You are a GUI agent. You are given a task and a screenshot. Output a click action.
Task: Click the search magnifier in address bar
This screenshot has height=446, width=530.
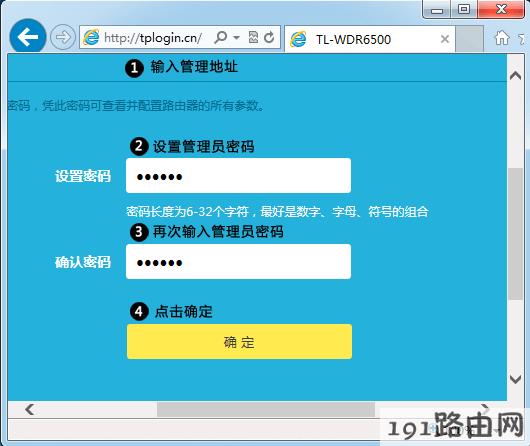click(x=221, y=37)
